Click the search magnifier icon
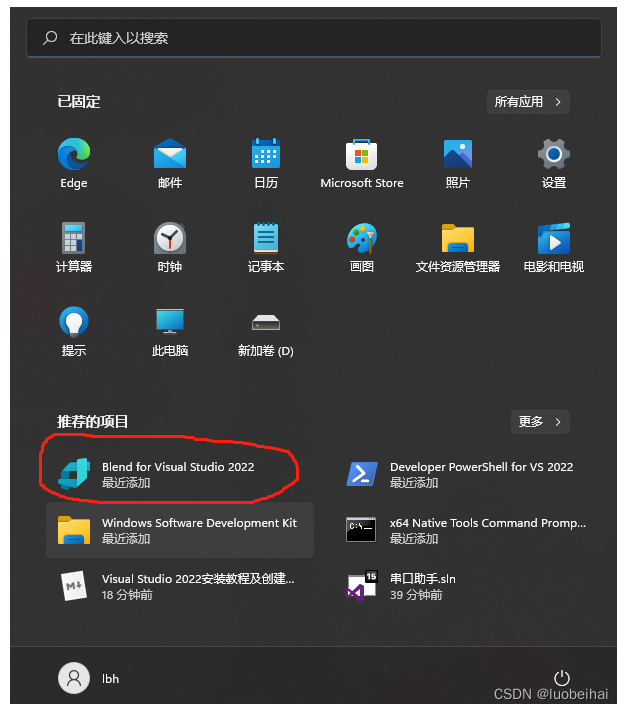624x710 pixels. tap(50, 38)
